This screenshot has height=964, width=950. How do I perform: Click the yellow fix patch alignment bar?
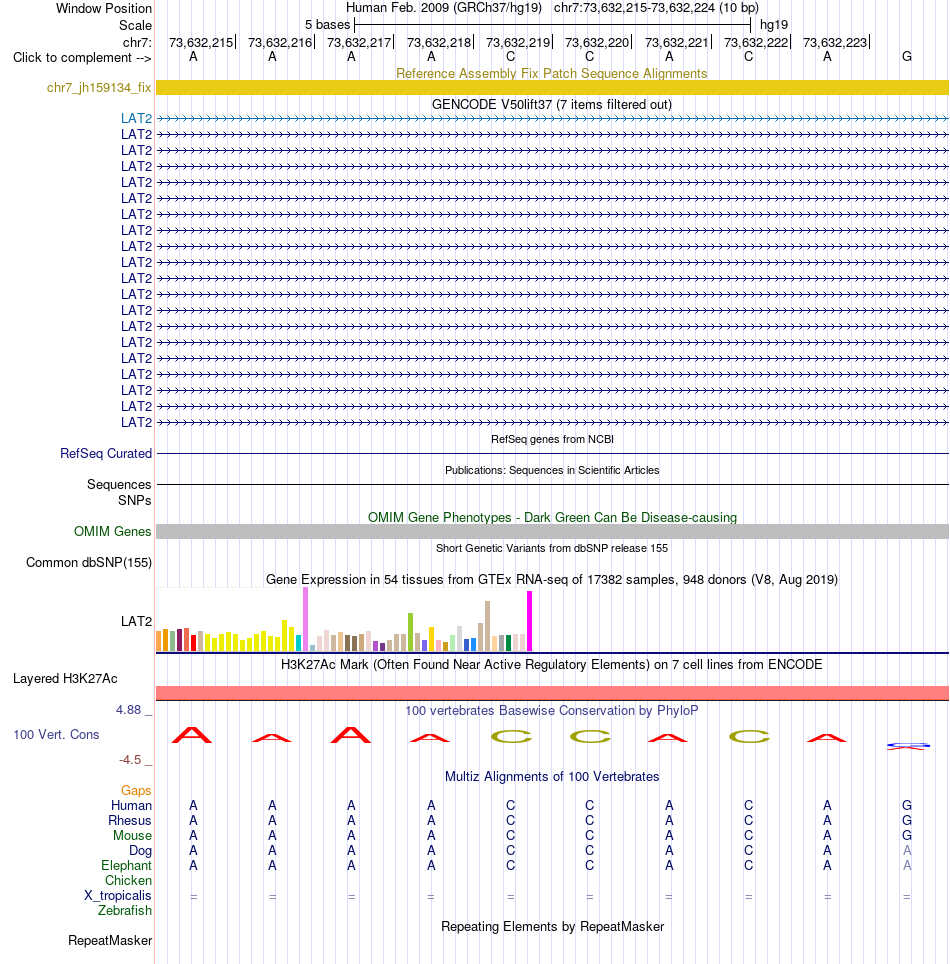click(552, 87)
